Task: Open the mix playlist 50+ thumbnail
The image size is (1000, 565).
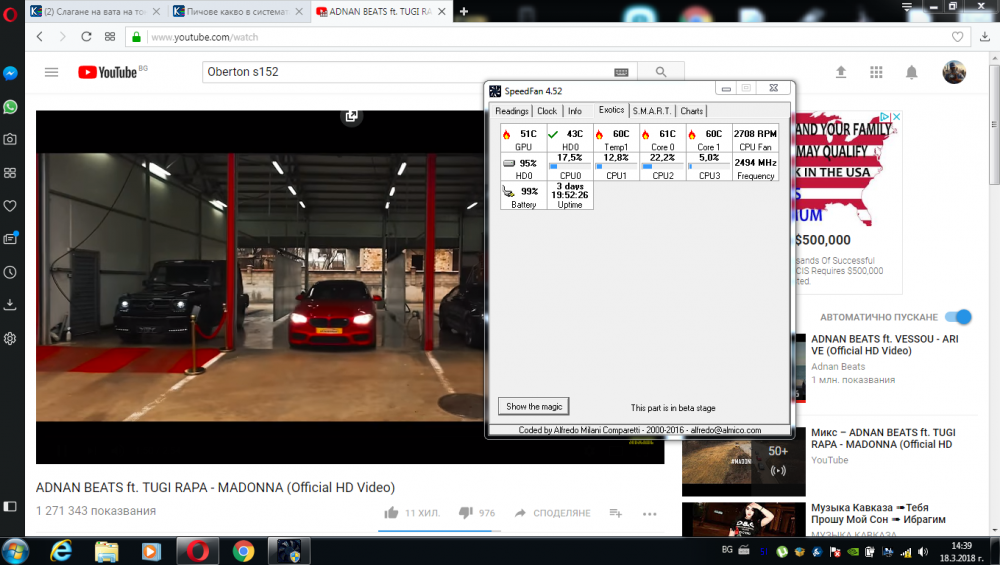Action: (x=744, y=460)
